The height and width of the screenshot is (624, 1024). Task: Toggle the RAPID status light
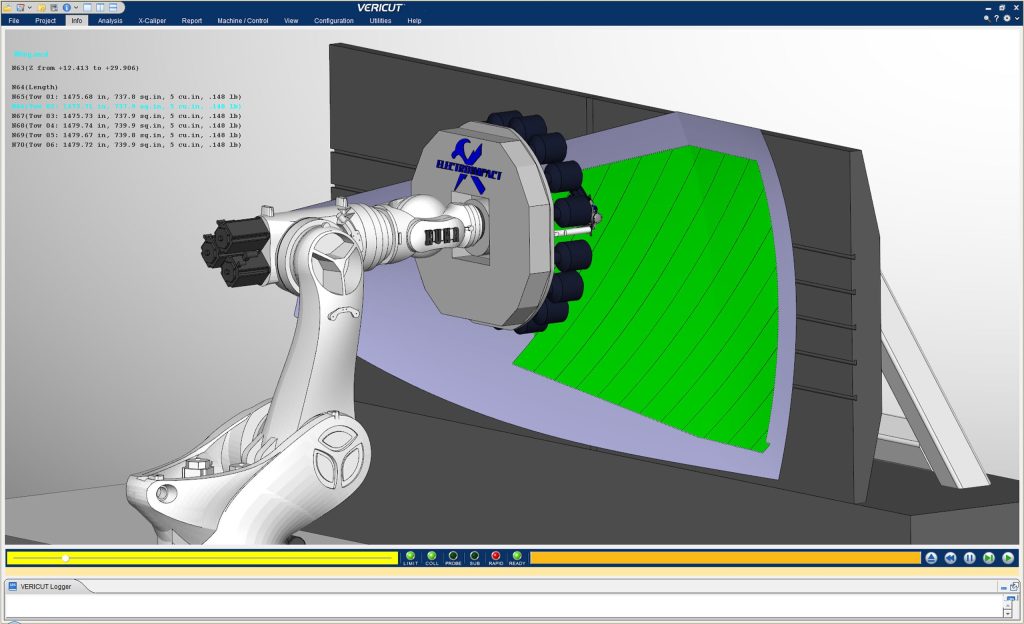point(495,557)
